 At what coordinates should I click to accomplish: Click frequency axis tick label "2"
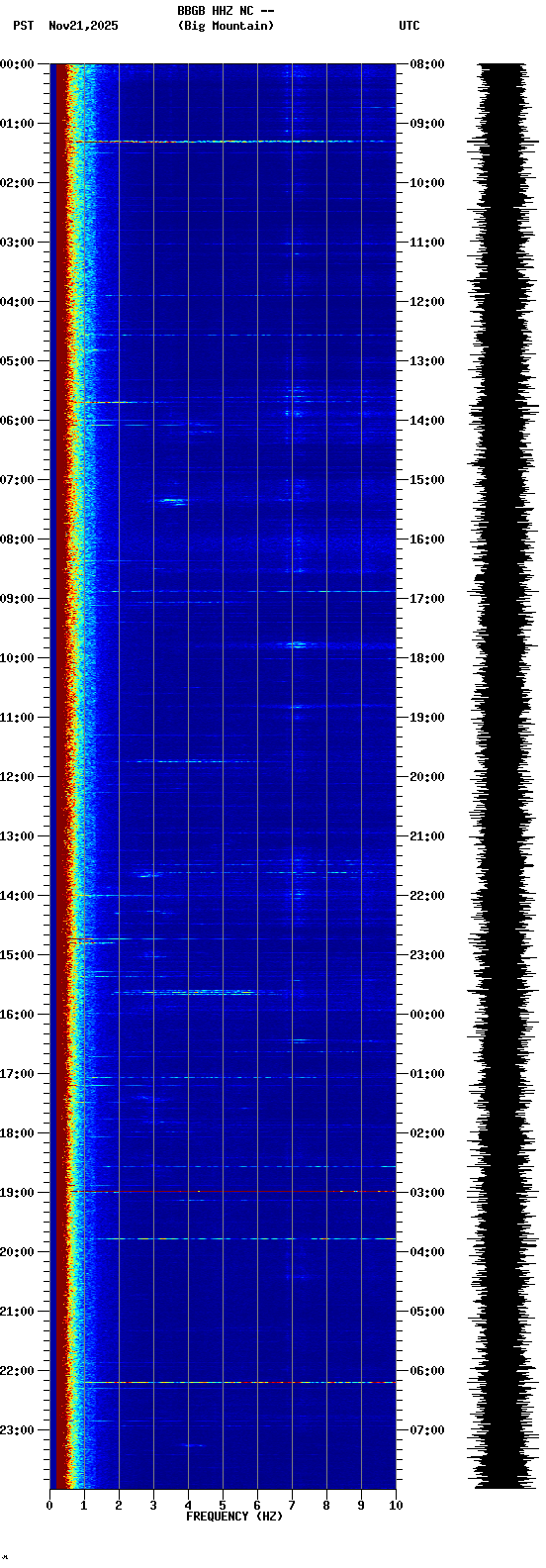(119, 1507)
